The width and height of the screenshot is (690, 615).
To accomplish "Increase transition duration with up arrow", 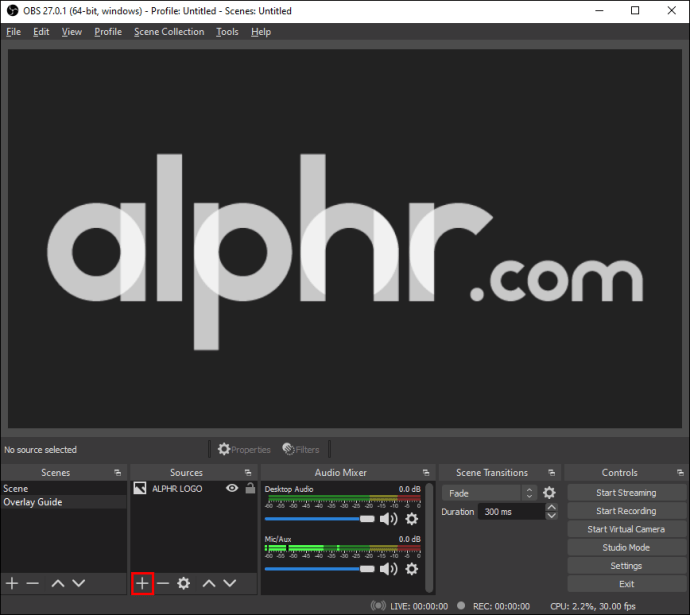I will [551, 507].
